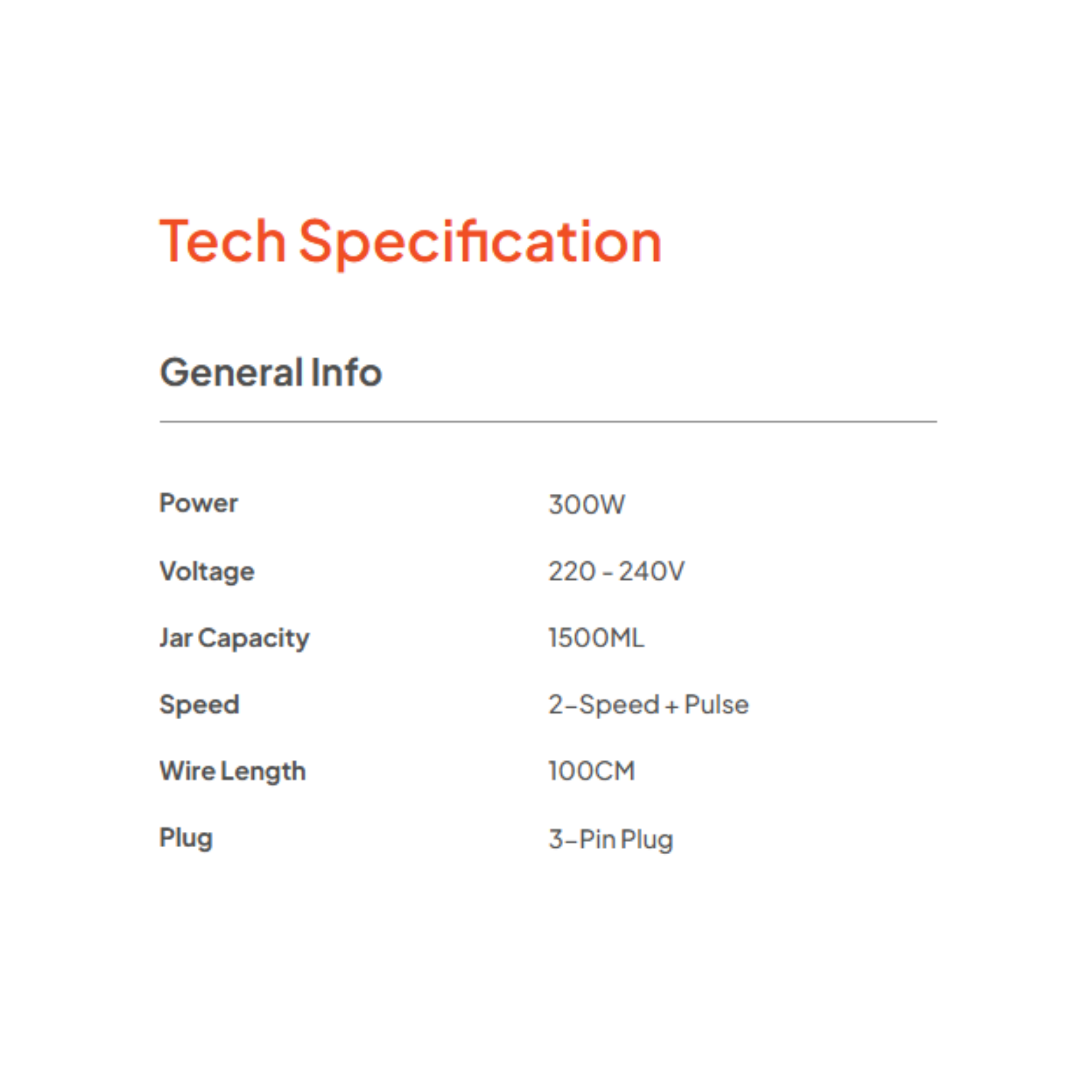The width and height of the screenshot is (1092, 1092).
Task: Select the bold "Plug" row label
Action: pyautogui.click(x=186, y=838)
